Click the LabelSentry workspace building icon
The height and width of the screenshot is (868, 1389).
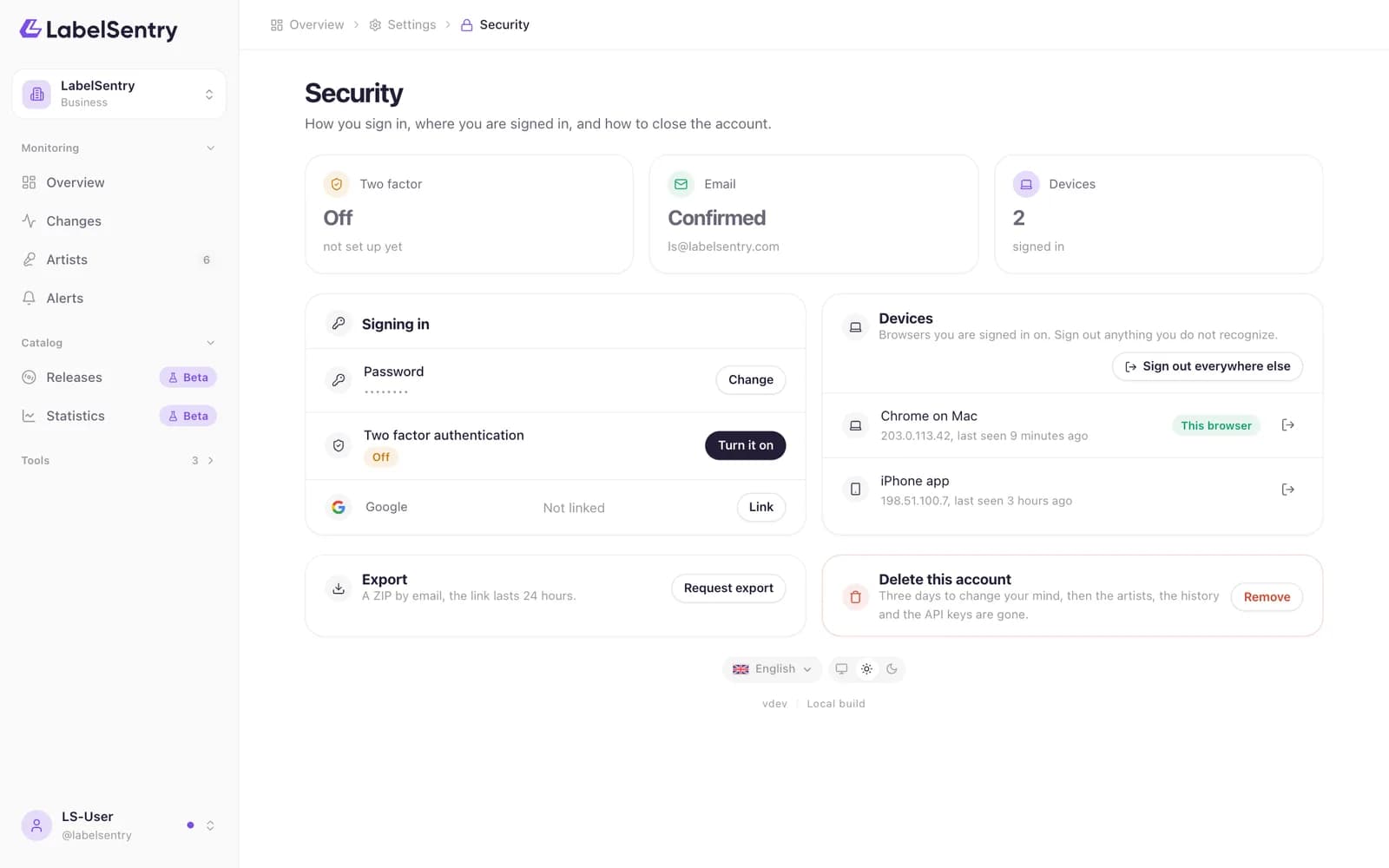[x=36, y=94]
